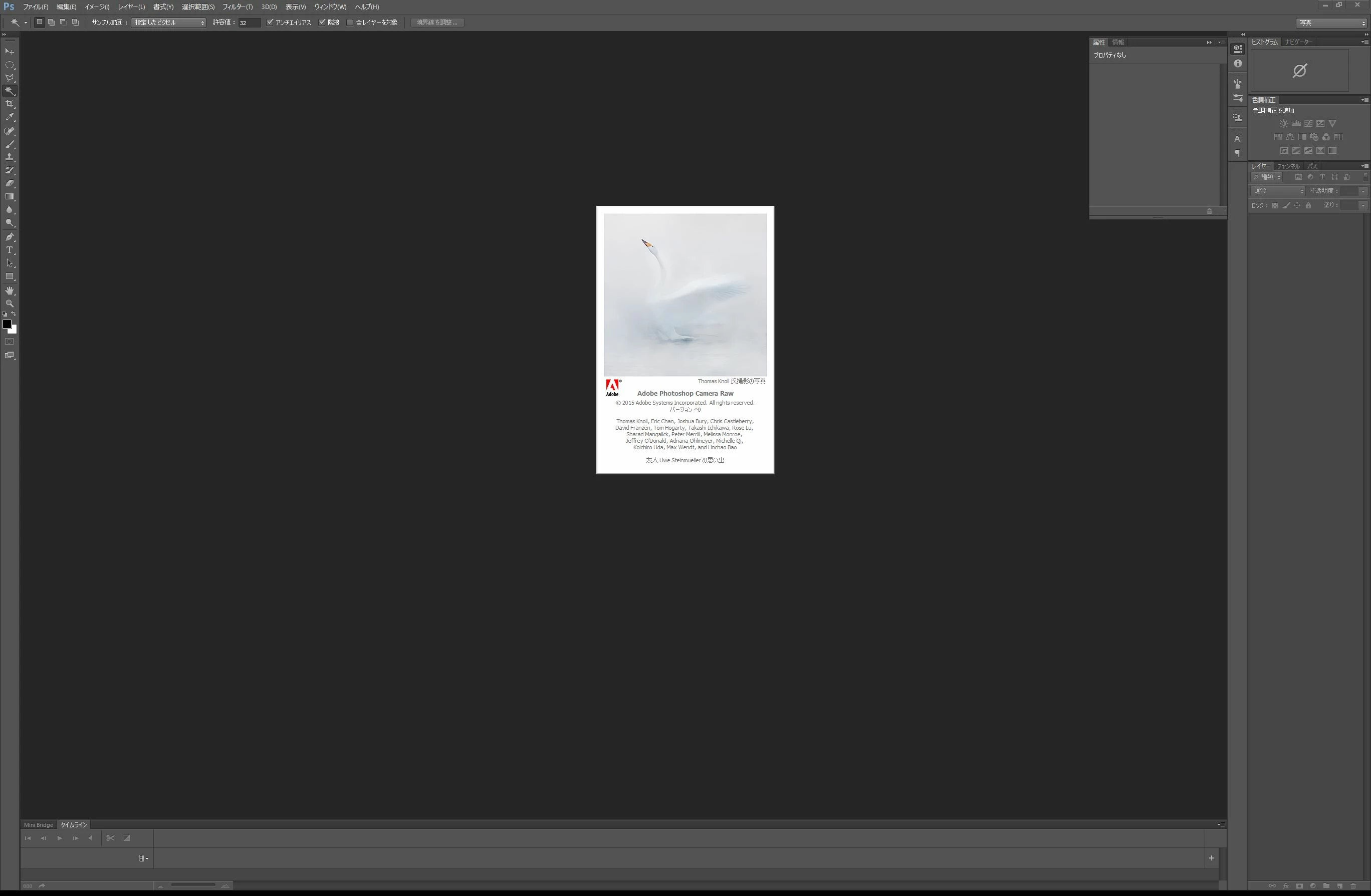Switch to the Mini Bridge tab
Viewport: 1371px width, 896px height.
(x=38, y=824)
